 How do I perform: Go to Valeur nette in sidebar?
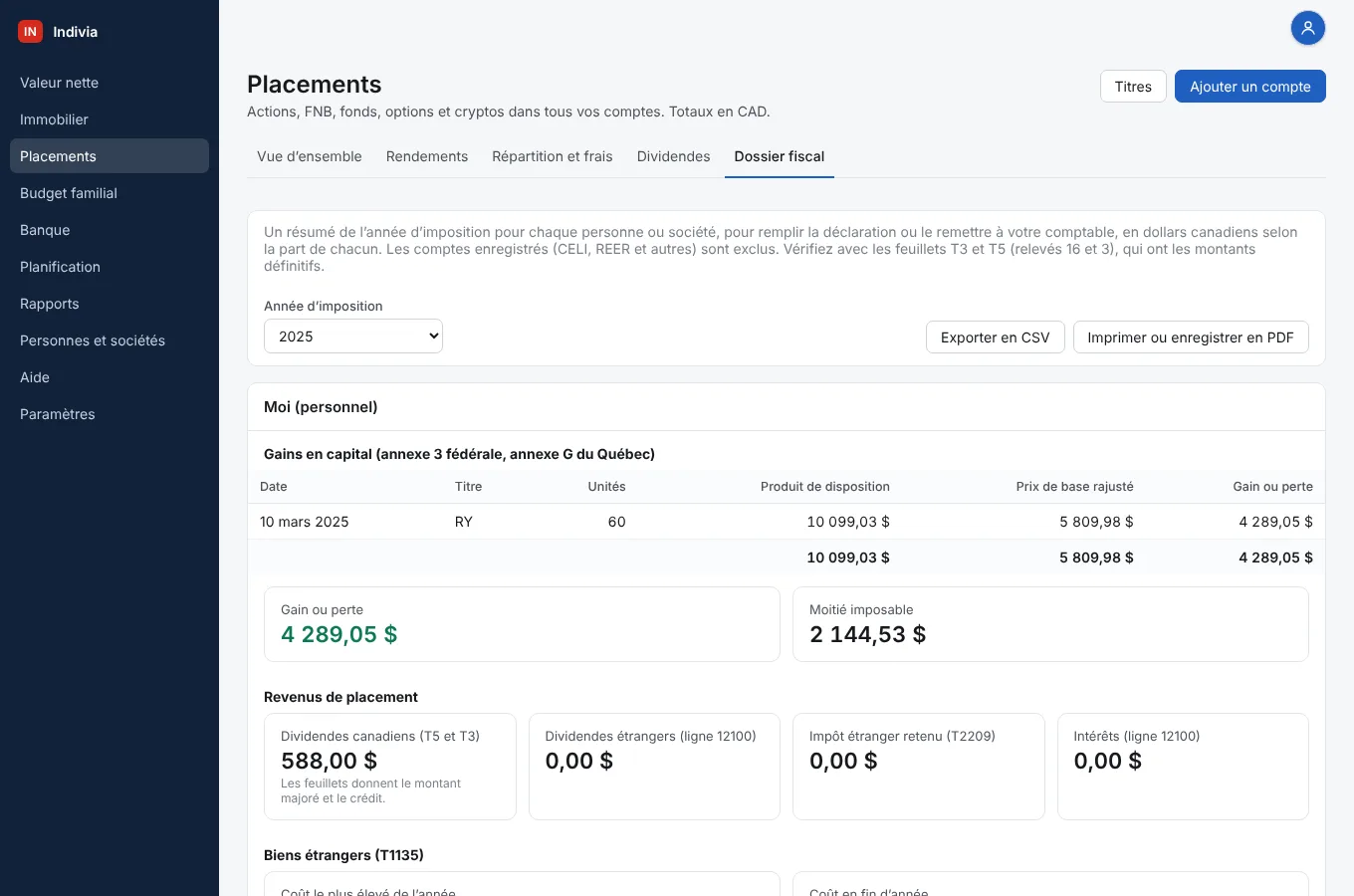(x=110, y=83)
